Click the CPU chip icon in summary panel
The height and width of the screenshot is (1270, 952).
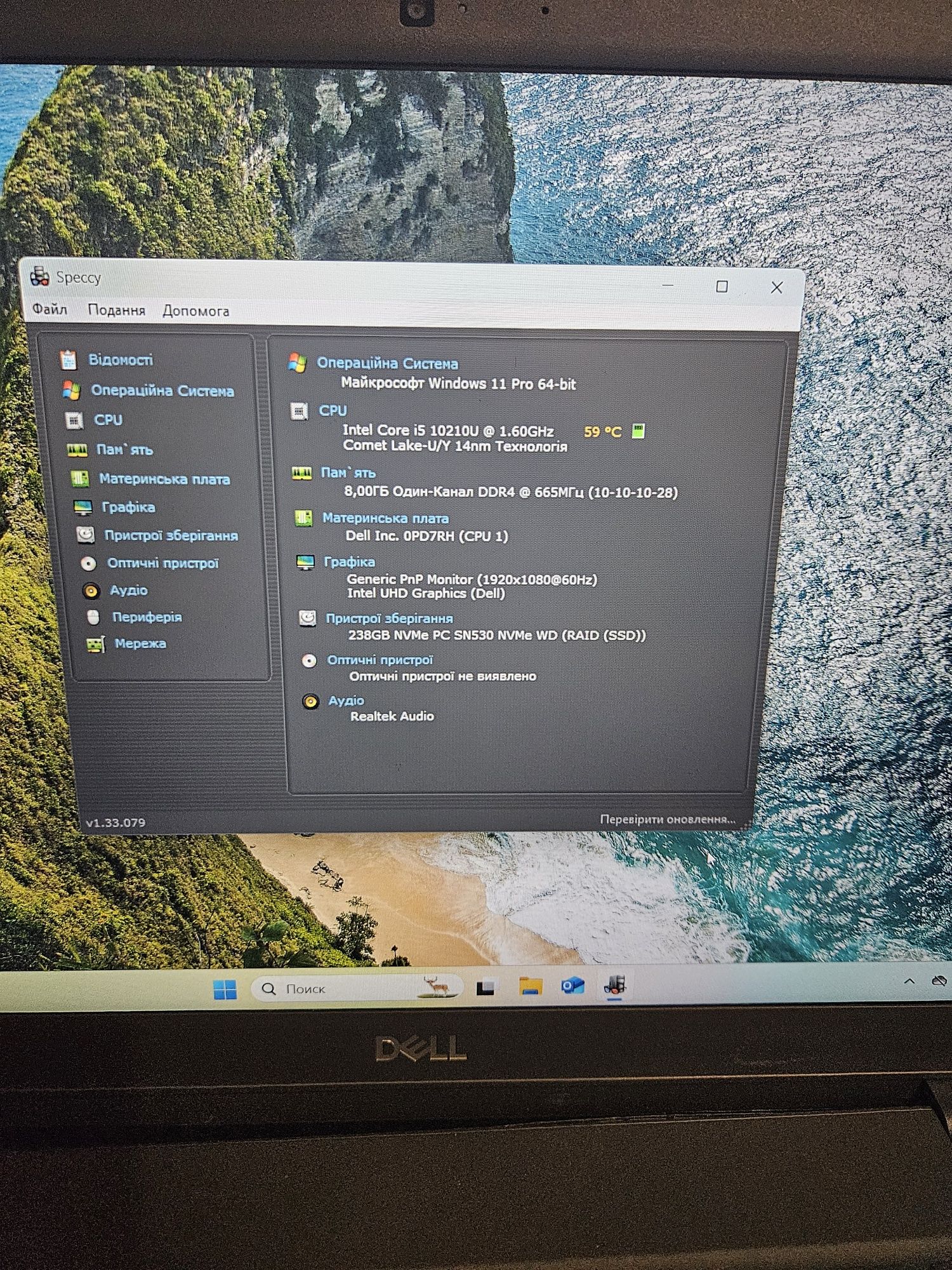pos(299,411)
